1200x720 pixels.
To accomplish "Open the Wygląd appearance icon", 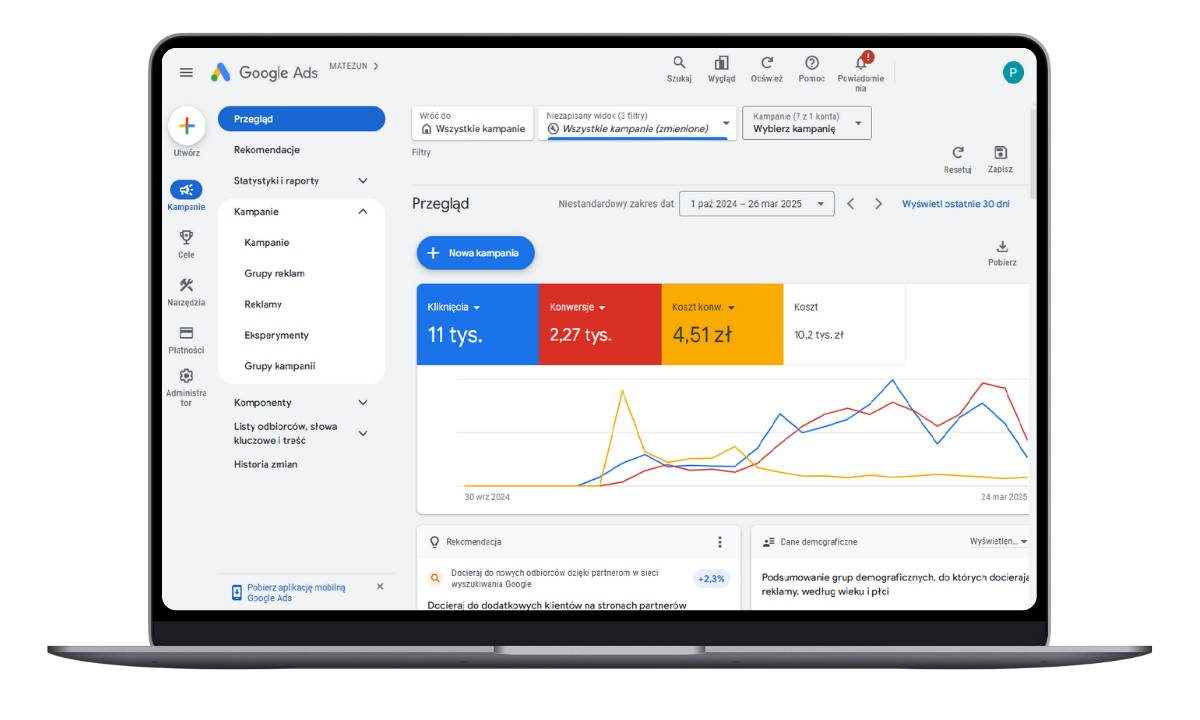I will click(721, 63).
